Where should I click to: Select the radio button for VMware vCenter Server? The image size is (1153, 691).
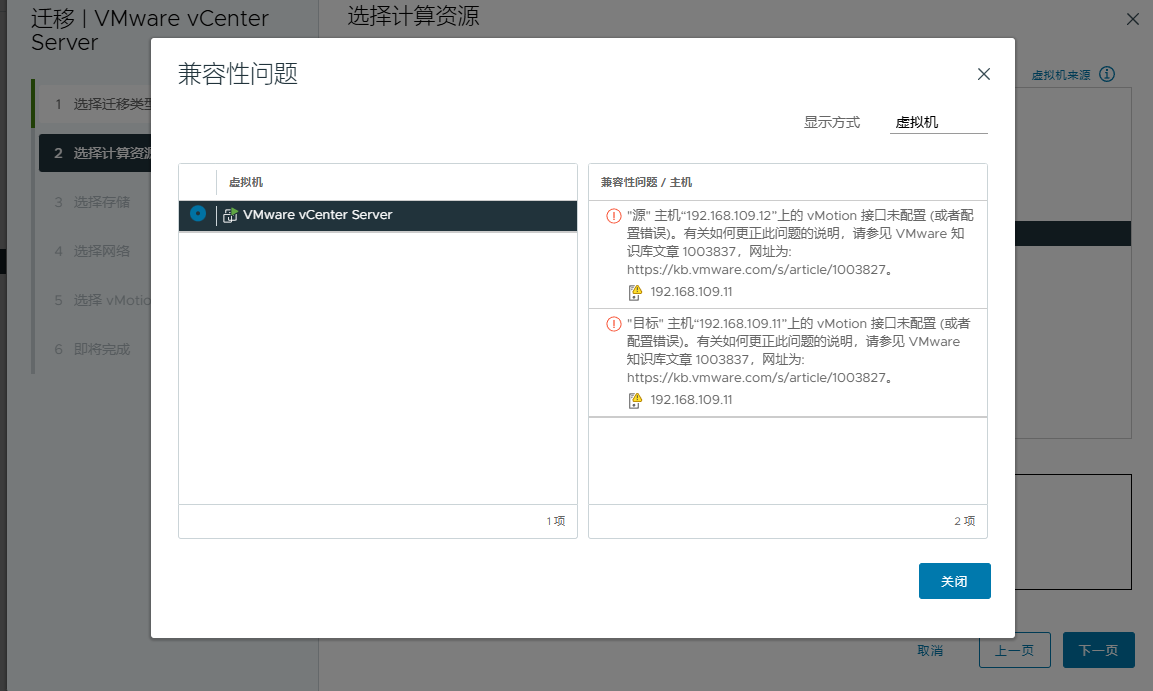198,213
